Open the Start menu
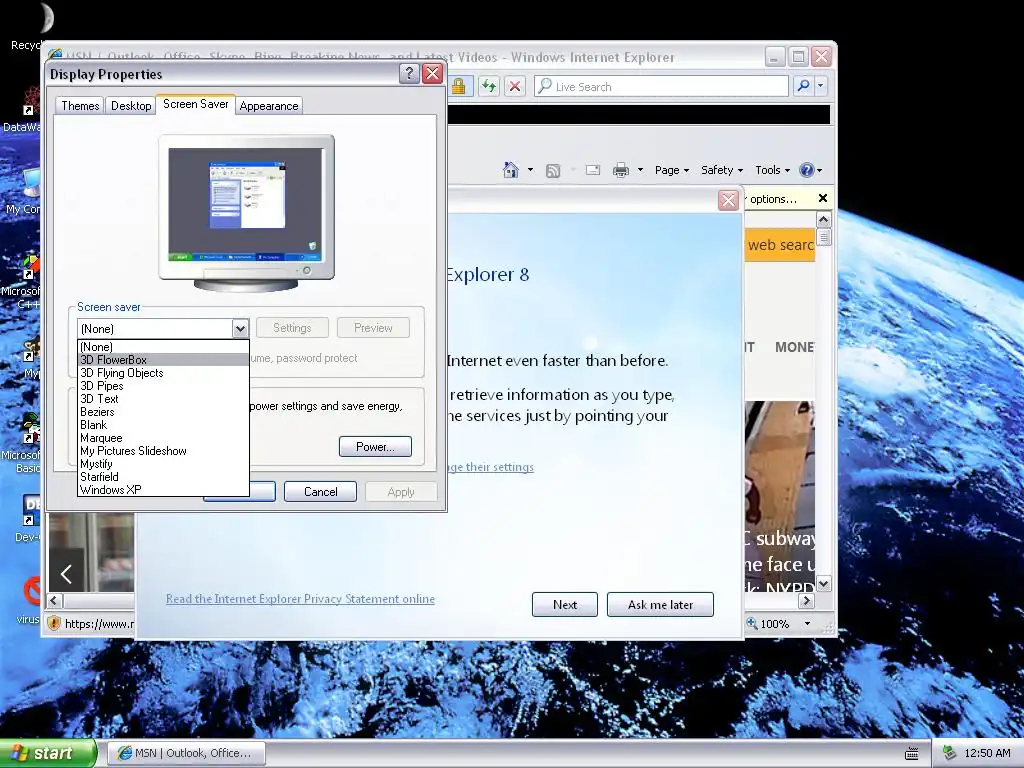Screen dimensions: 1024x768 [x=47, y=753]
